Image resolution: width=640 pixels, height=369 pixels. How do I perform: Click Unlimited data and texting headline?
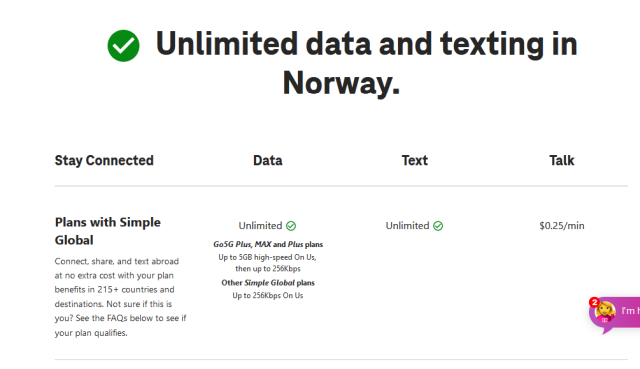366,63
